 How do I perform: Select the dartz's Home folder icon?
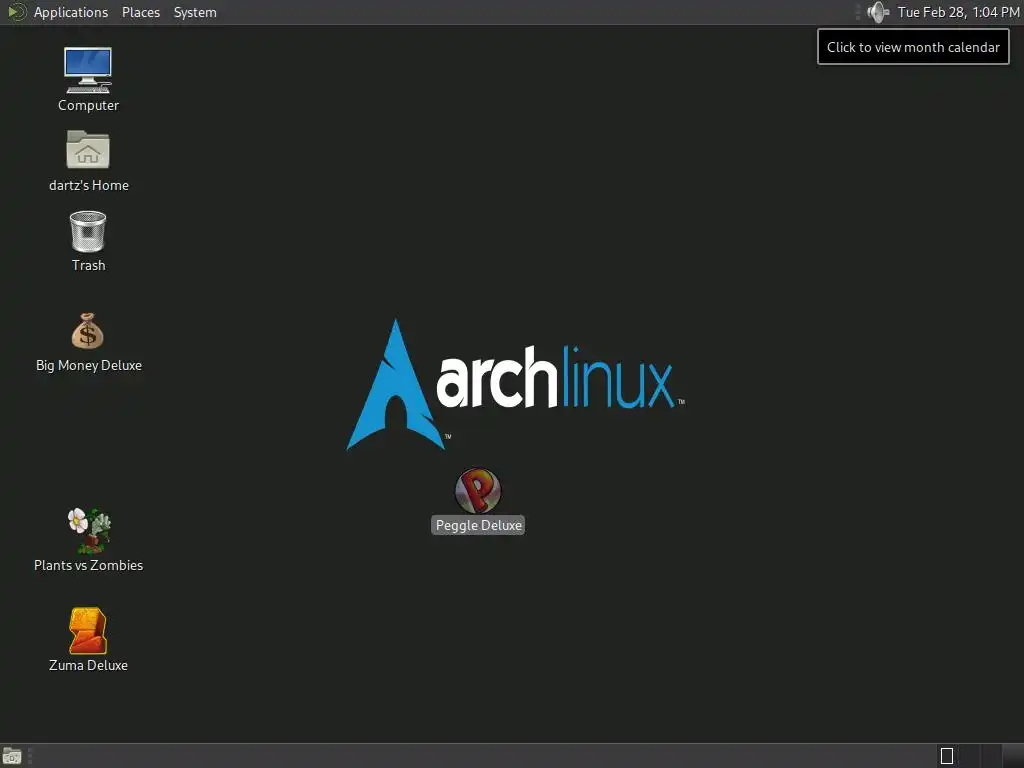[x=88, y=150]
